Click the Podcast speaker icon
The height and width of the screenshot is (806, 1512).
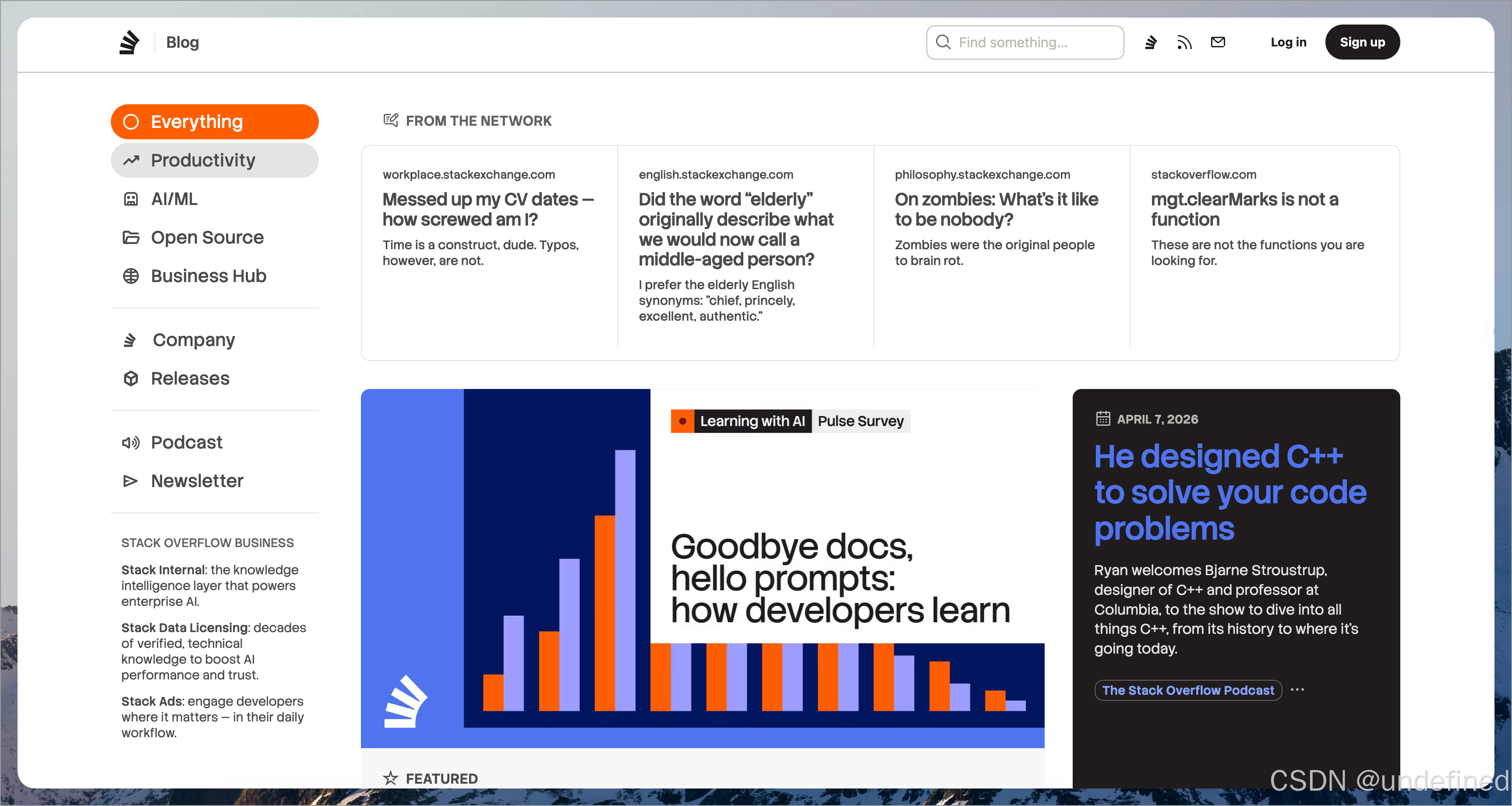click(x=131, y=442)
